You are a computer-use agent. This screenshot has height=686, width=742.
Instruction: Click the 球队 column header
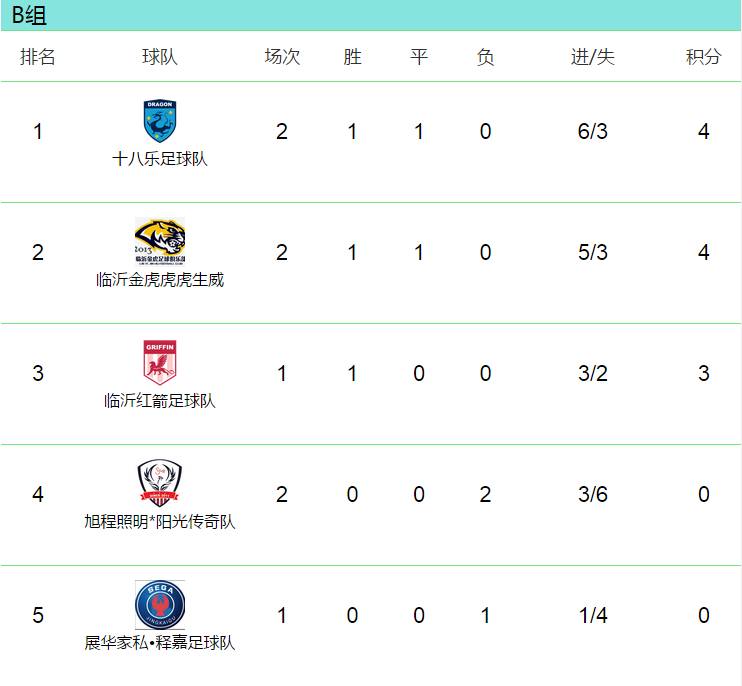pyautogui.click(x=160, y=57)
